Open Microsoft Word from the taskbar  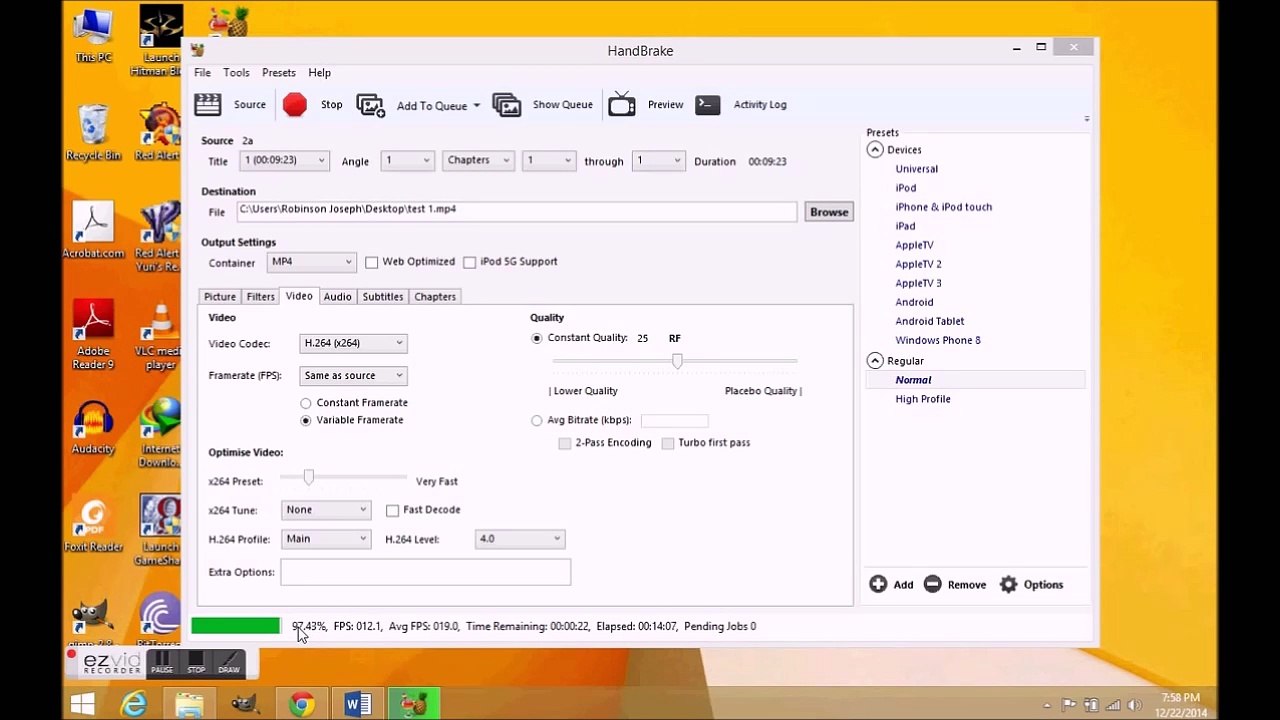click(357, 704)
